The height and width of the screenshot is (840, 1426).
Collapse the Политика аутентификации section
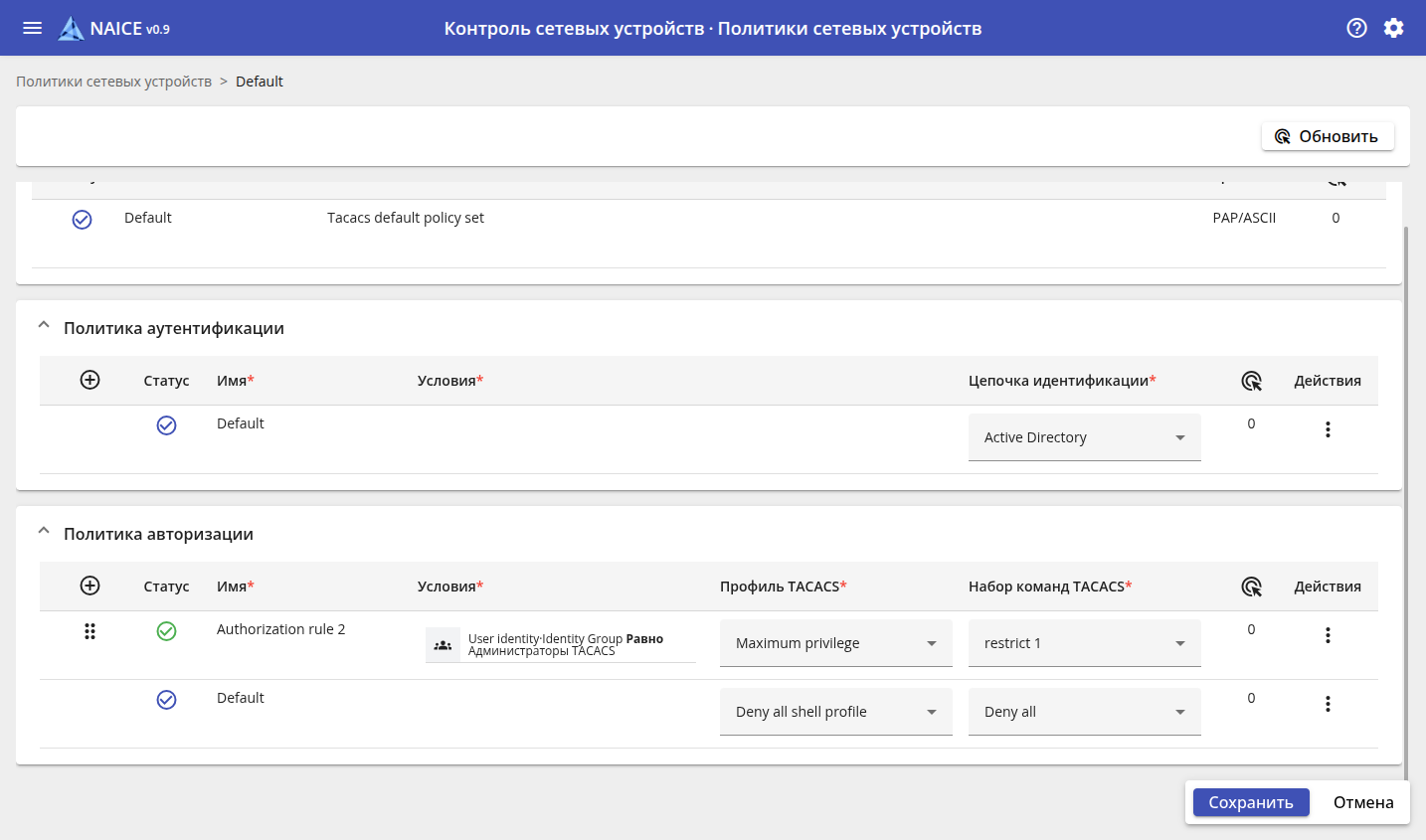tap(44, 326)
